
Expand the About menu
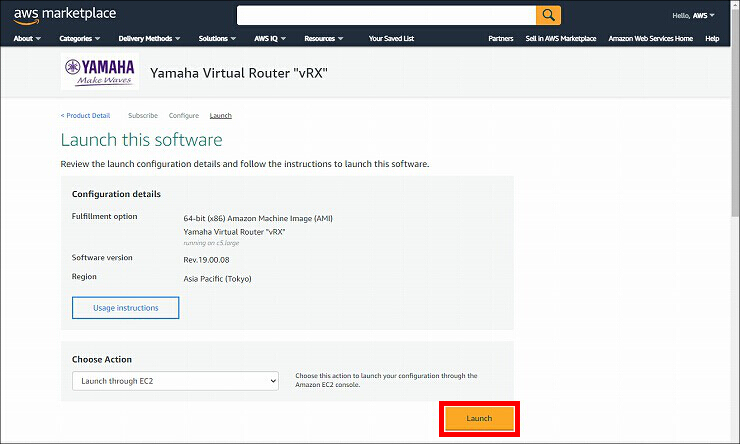point(27,38)
